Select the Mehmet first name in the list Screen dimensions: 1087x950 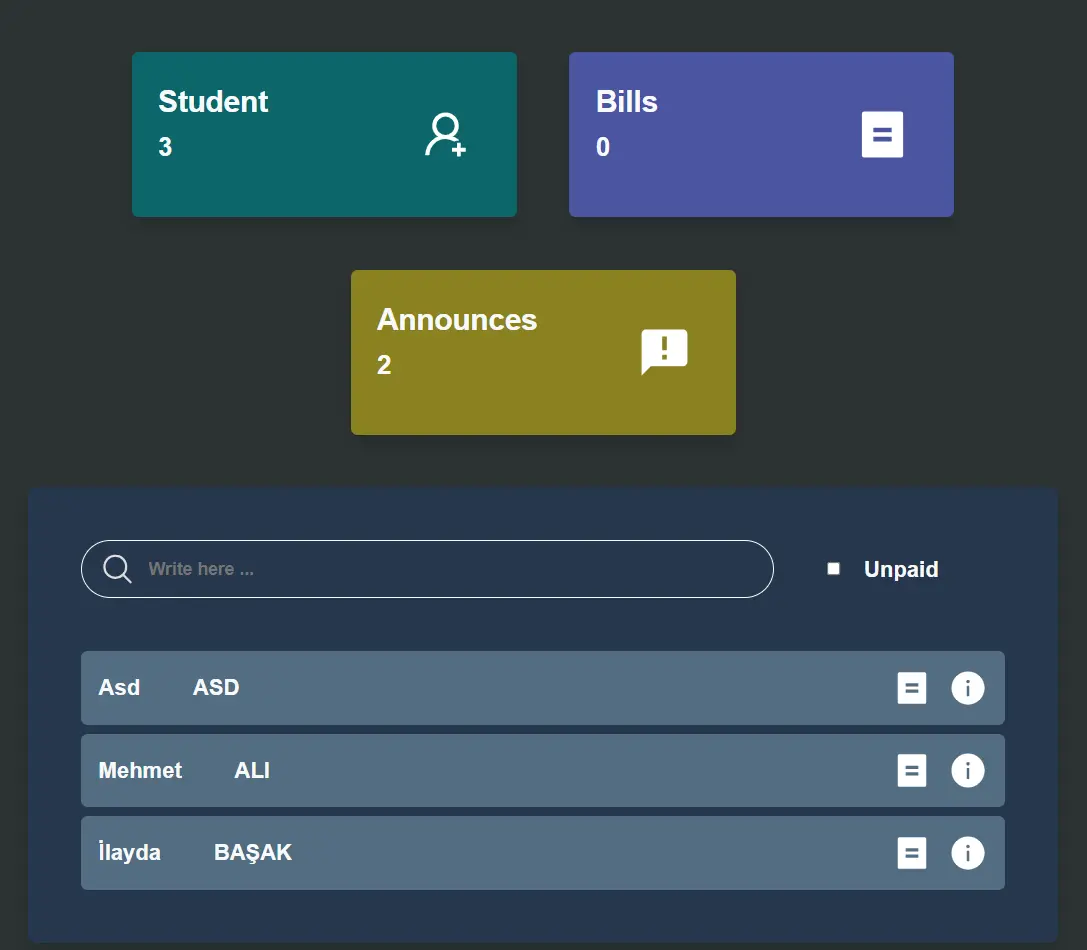pos(140,771)
